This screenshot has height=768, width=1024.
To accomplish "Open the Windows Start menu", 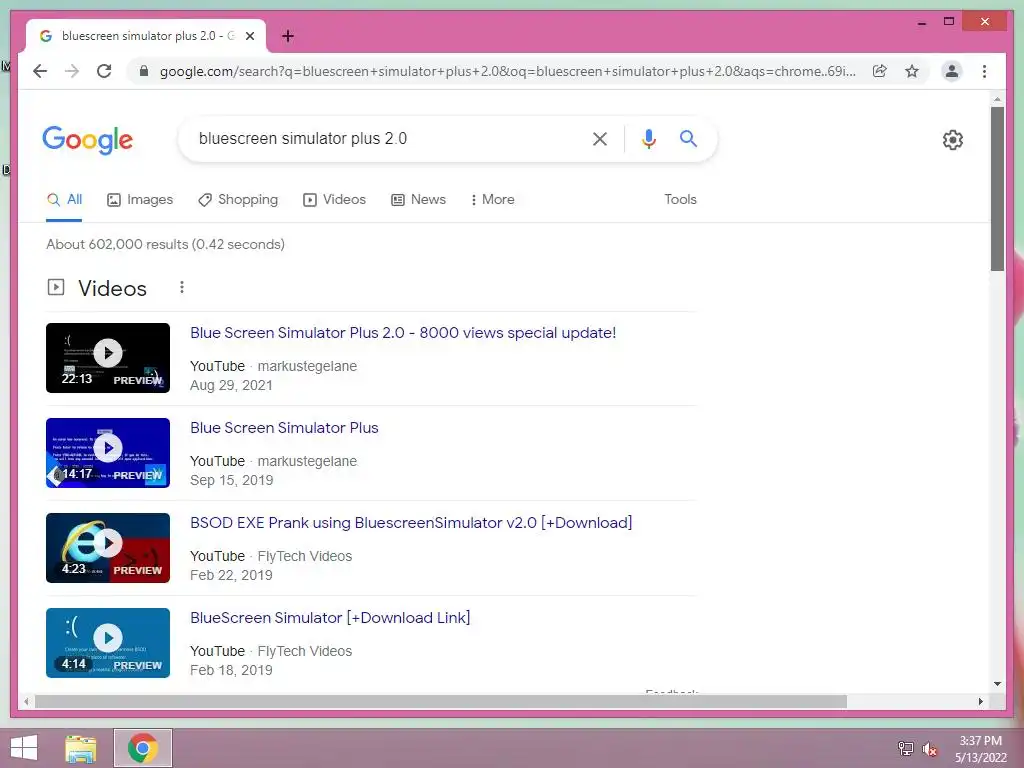I will (x=24, y=748).
